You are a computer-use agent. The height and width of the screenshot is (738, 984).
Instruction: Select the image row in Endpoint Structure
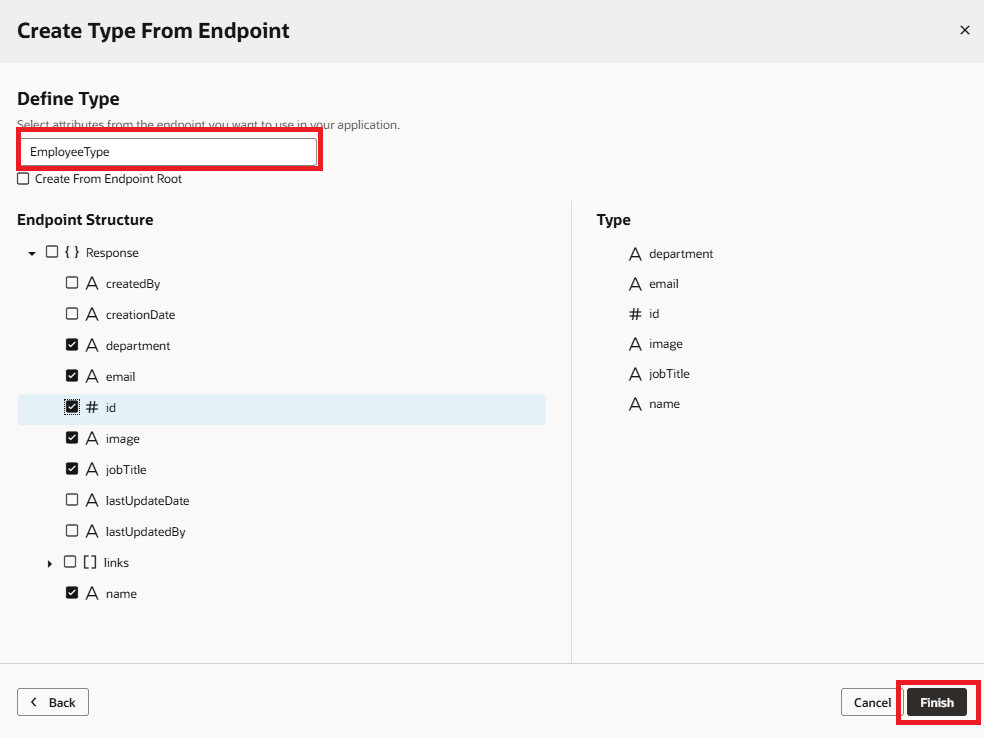click(x=123, y=439)
